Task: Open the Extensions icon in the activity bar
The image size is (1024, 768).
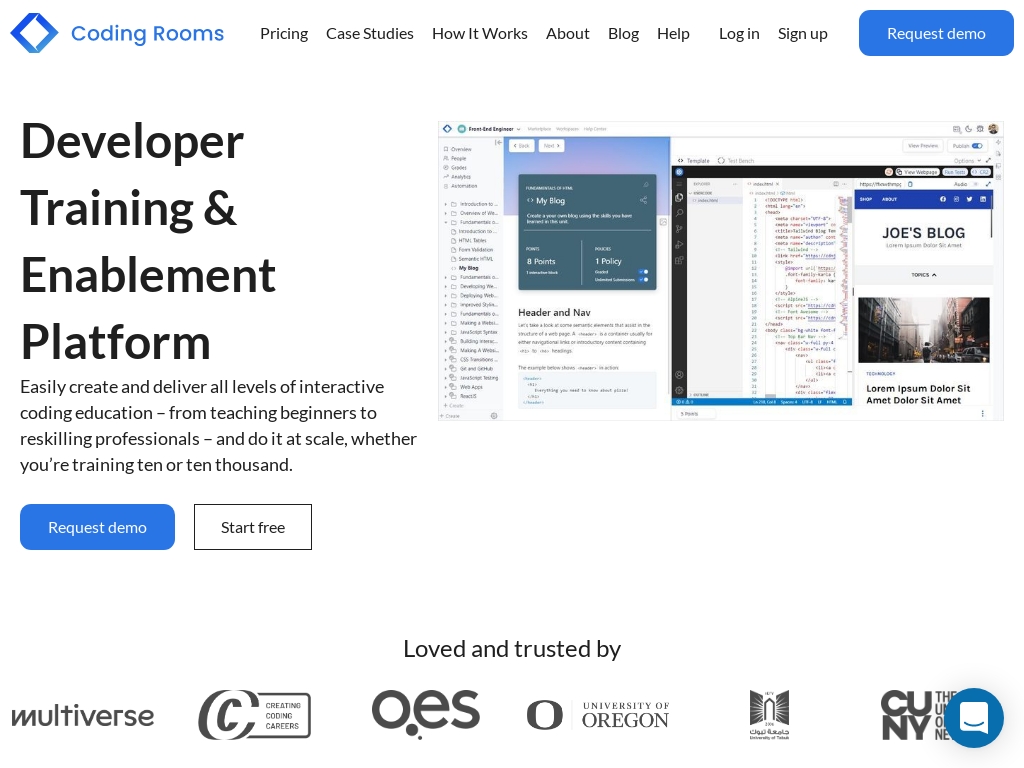Action: (679, 261)
